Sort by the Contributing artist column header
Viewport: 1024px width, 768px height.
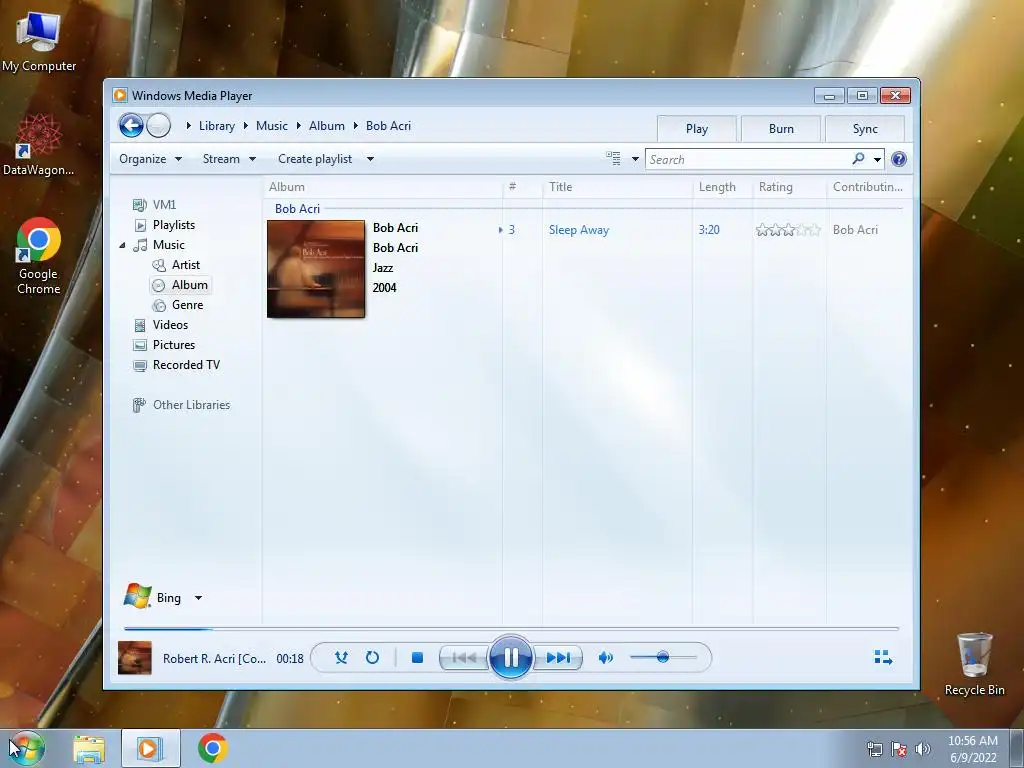tap(867, 187)
